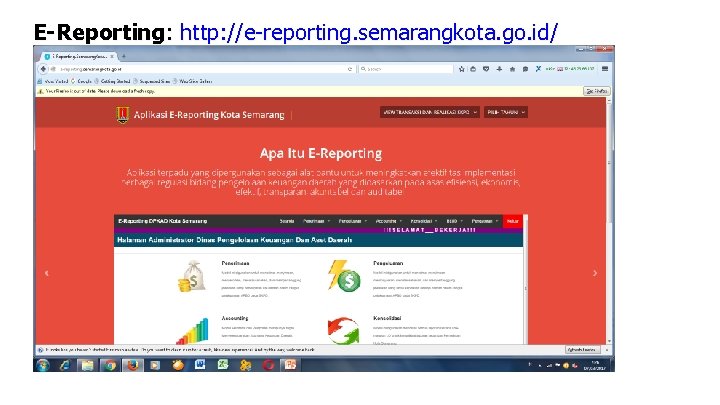720x405 pixels.
Task: Open the Getting Started bookmark
Action: point(112,81)
